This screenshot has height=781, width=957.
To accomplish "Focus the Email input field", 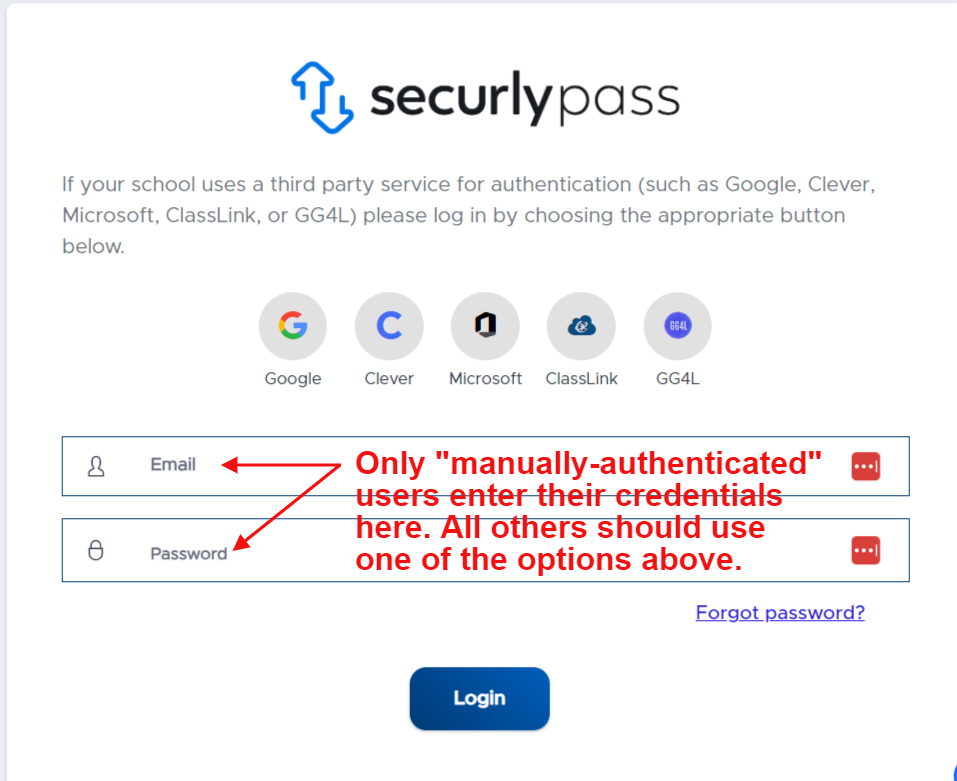I will pyautogui.click(x=486, y=466).
